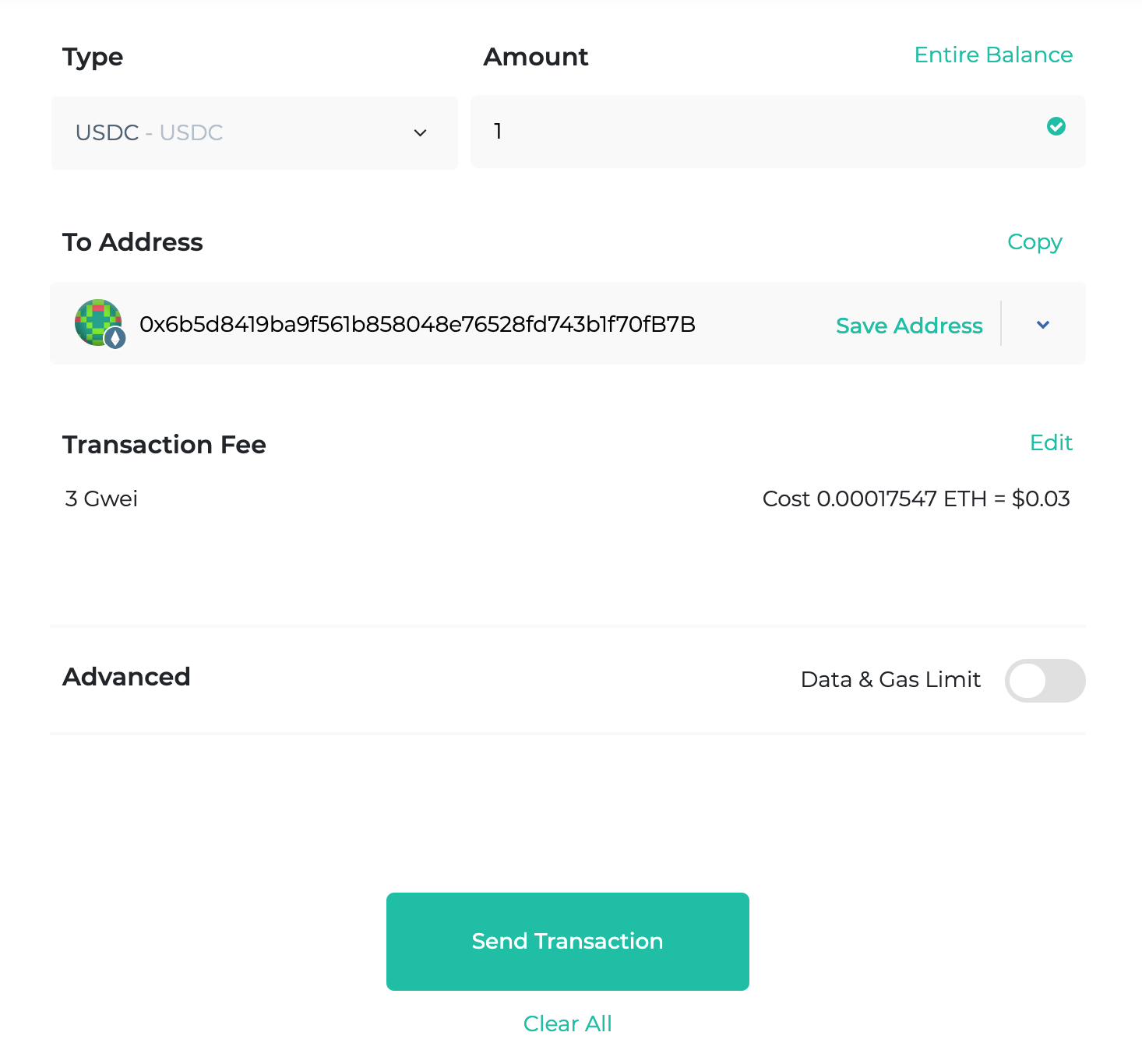Click the Transaction Fee section header
This screenshot has height=1064, width=1142.
pos(164,444)
